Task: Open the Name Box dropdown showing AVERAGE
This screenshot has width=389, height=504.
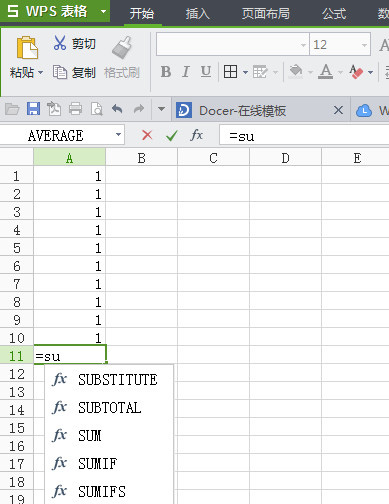Action: pos(118,135)
